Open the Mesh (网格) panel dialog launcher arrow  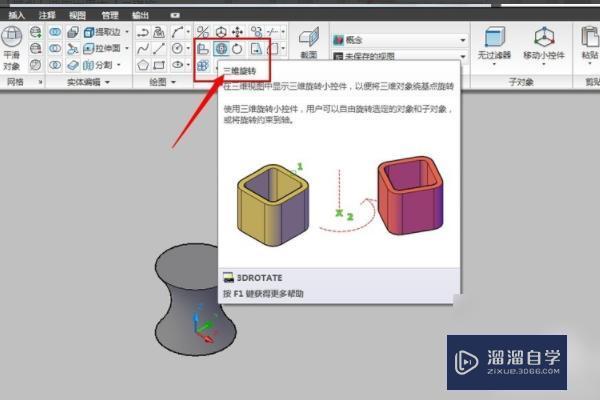pos(40,82)
